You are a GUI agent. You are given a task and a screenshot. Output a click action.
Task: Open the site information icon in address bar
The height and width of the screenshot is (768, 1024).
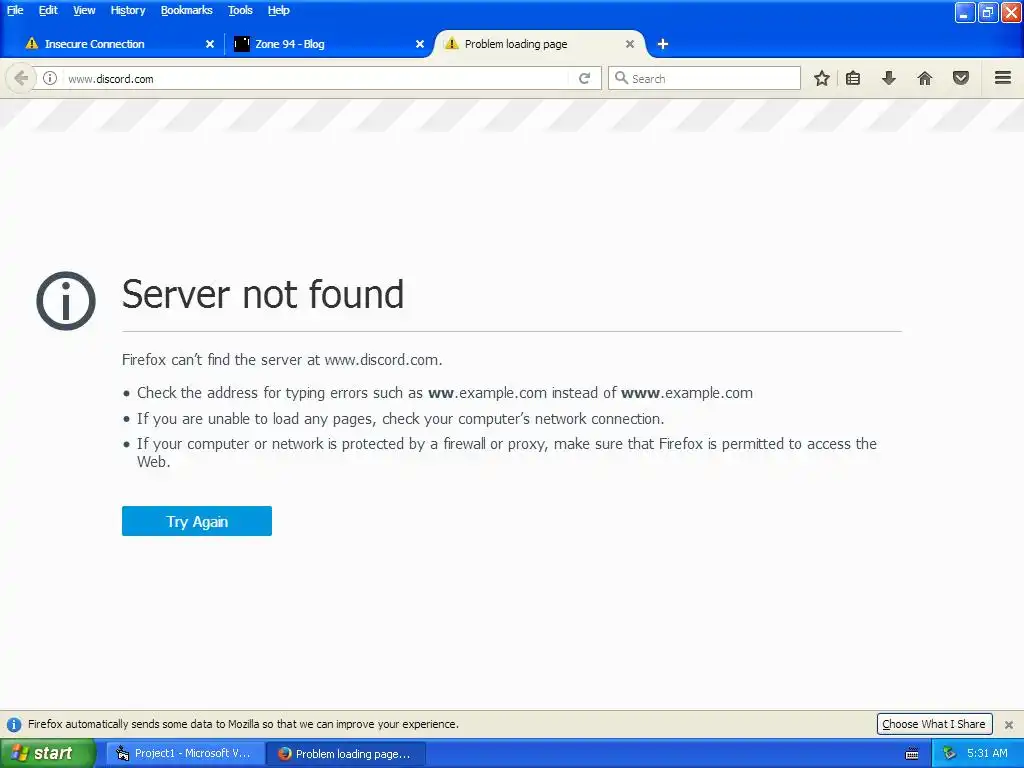click(50, 78)
